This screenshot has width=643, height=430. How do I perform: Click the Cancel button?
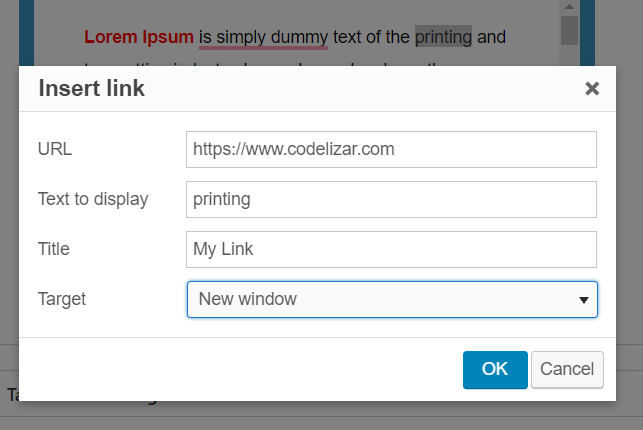[x=567, y=370]
